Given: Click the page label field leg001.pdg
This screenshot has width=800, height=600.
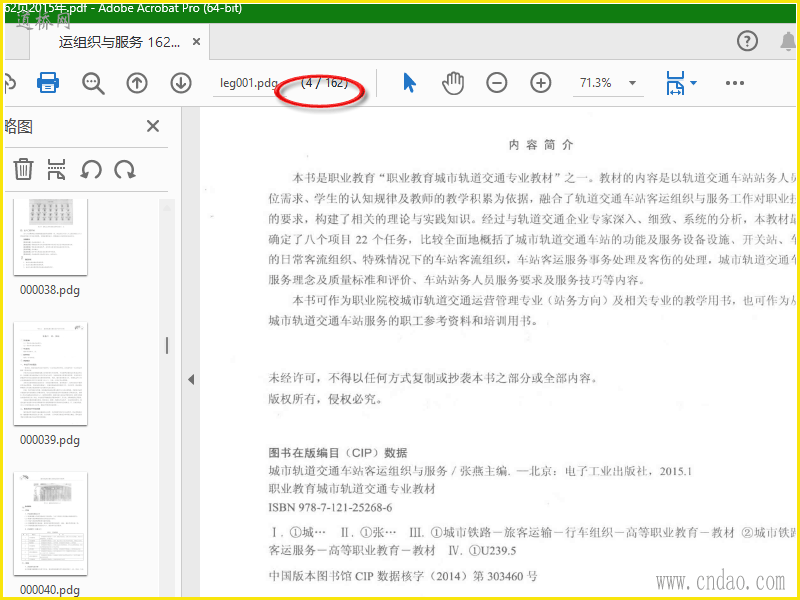Looking at the screenshot, I should 248,83.
